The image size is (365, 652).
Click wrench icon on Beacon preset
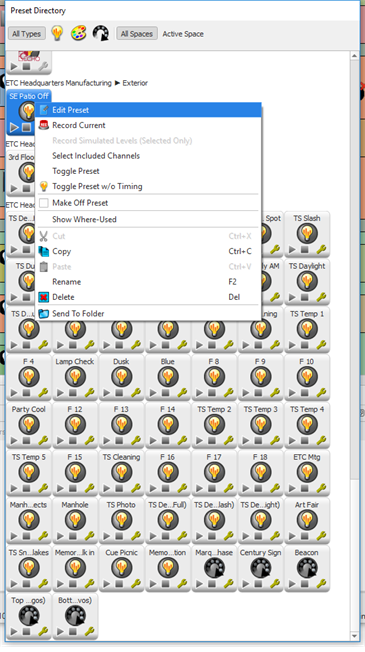(x=321, y=584)
